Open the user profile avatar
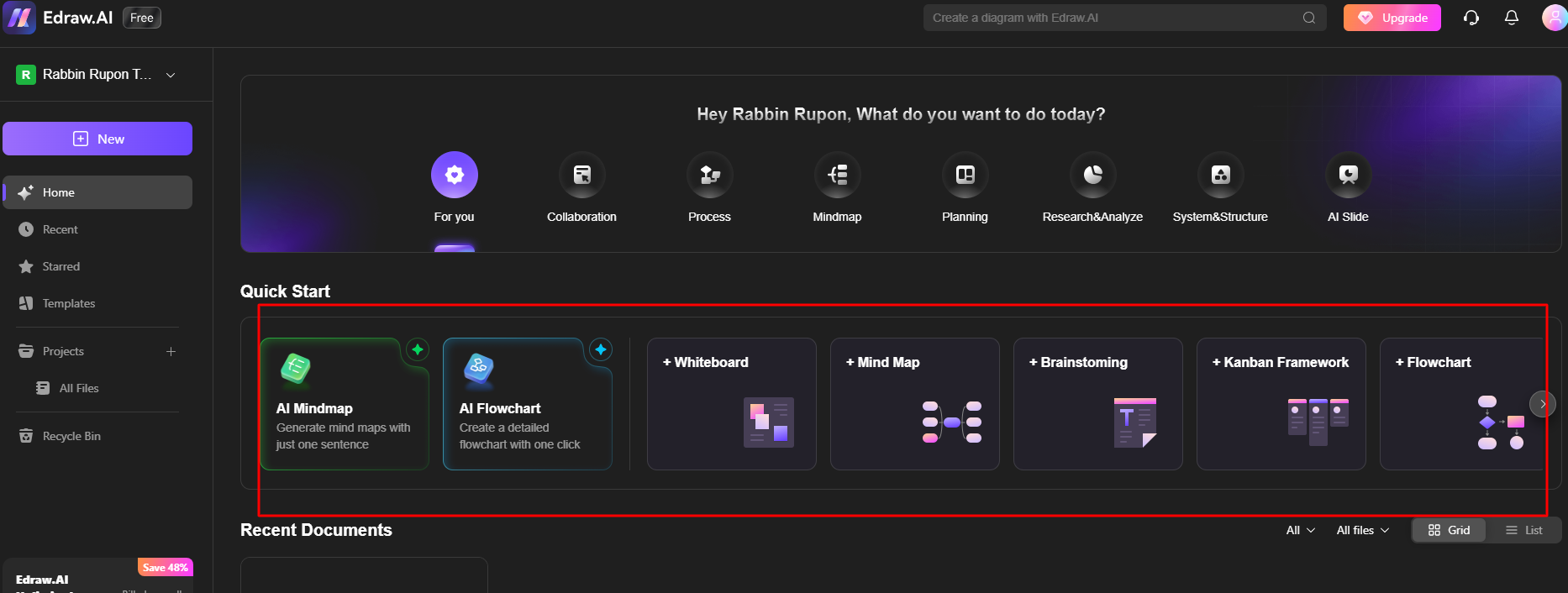The width and height of the screenshot is (1568, 593). (1555, 18)
